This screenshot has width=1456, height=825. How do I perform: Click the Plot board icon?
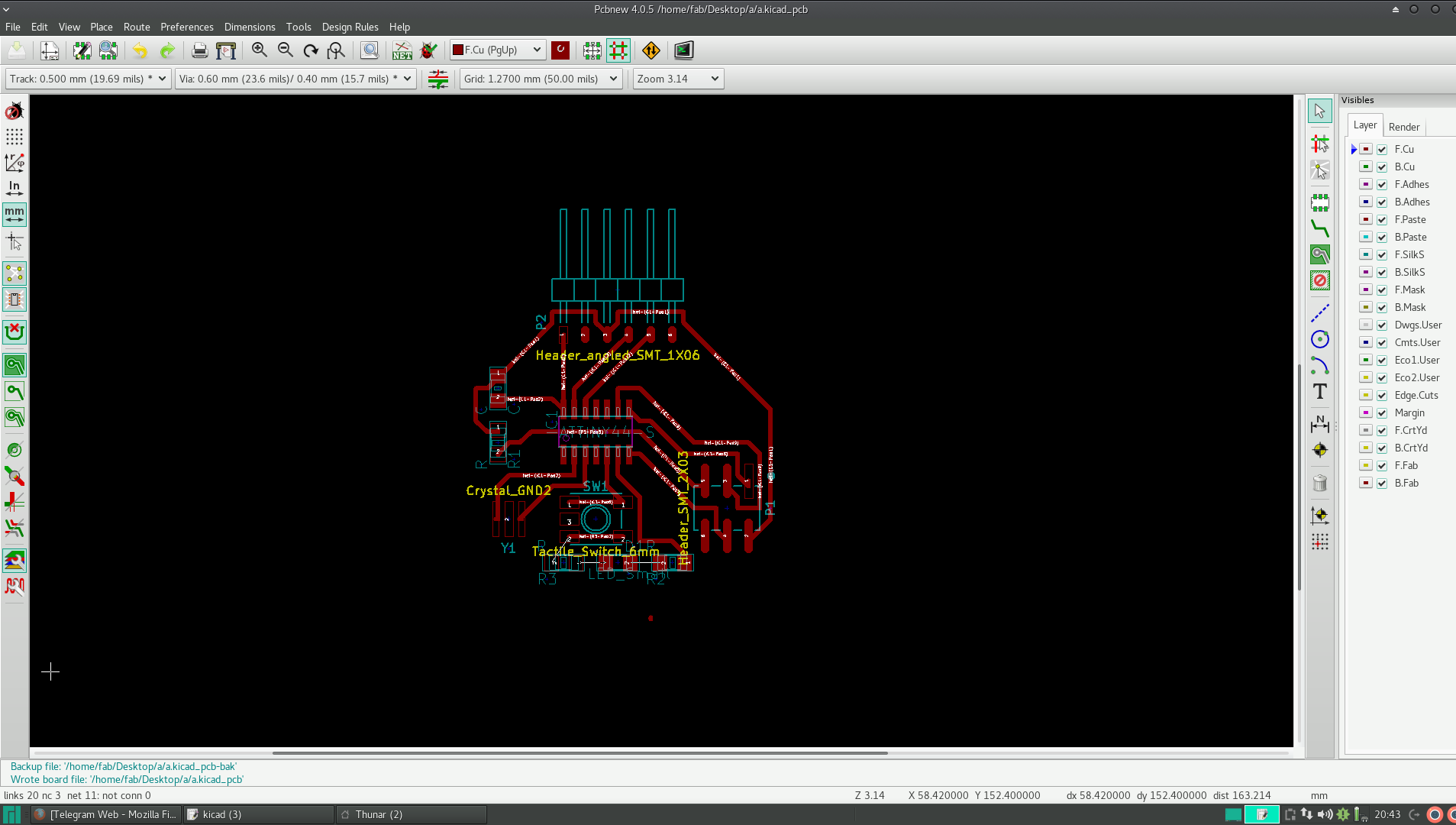pos(226,50)
